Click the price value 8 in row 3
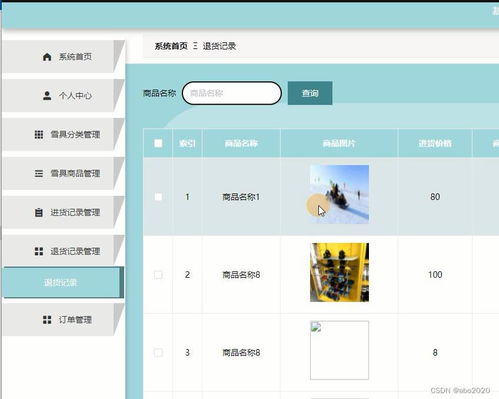Image resolution: width=499 pixels, height=399 pixels. tap(435, 352)
